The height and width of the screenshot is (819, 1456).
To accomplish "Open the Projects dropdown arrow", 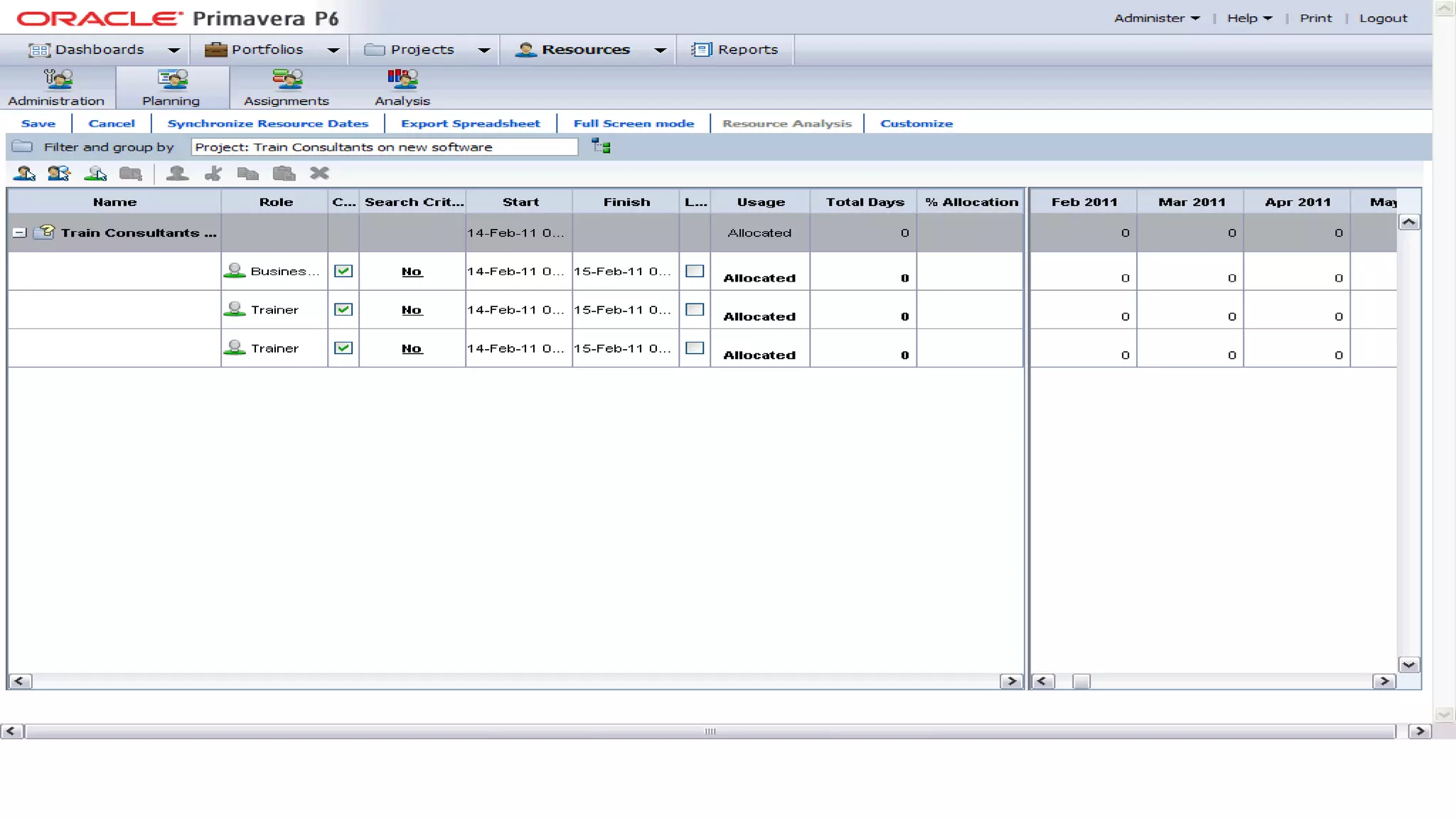I will click(484, 50).
